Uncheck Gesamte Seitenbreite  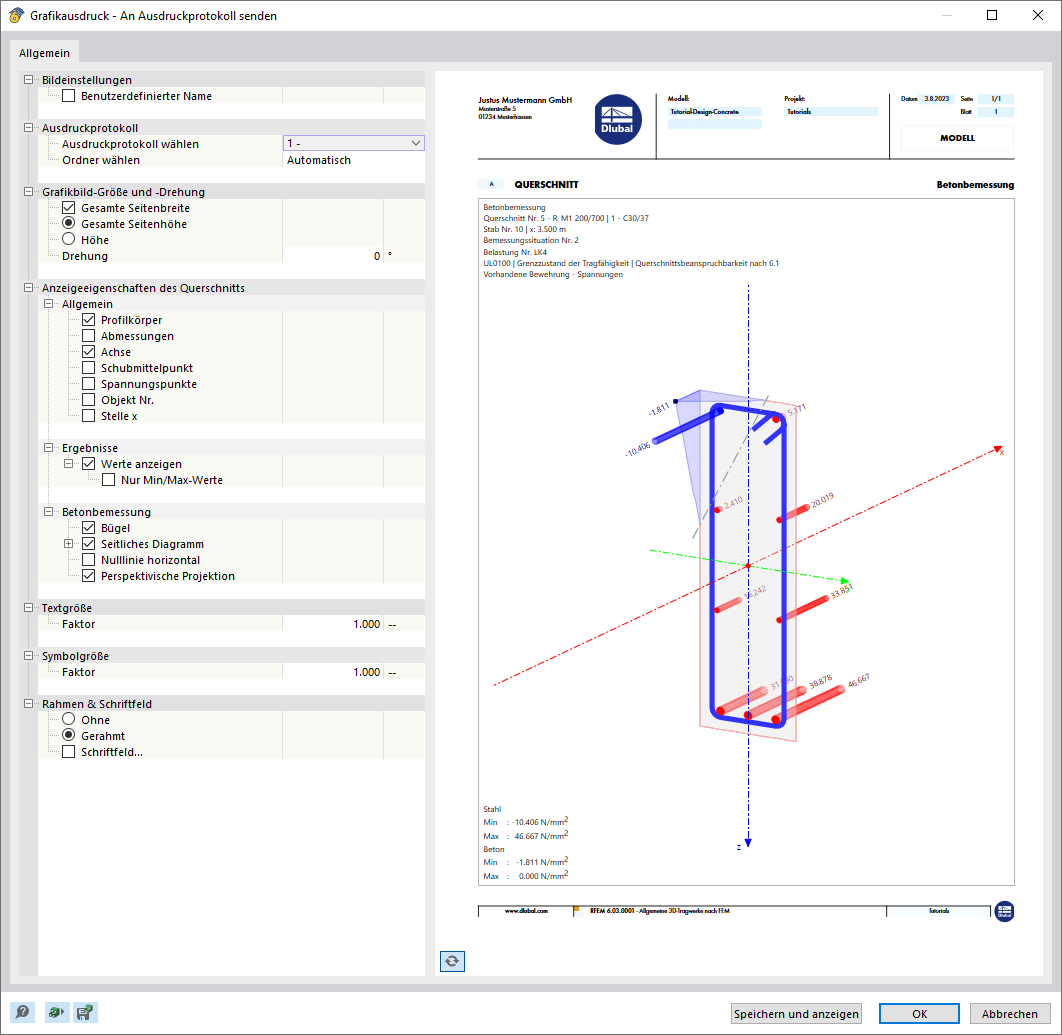tap(68, 208)
